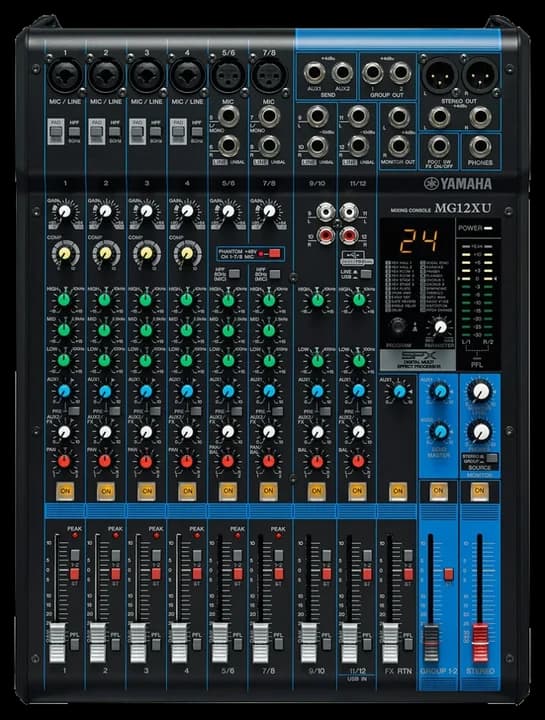Click the GROUP OUT 2 jack

tap(400, 72)
